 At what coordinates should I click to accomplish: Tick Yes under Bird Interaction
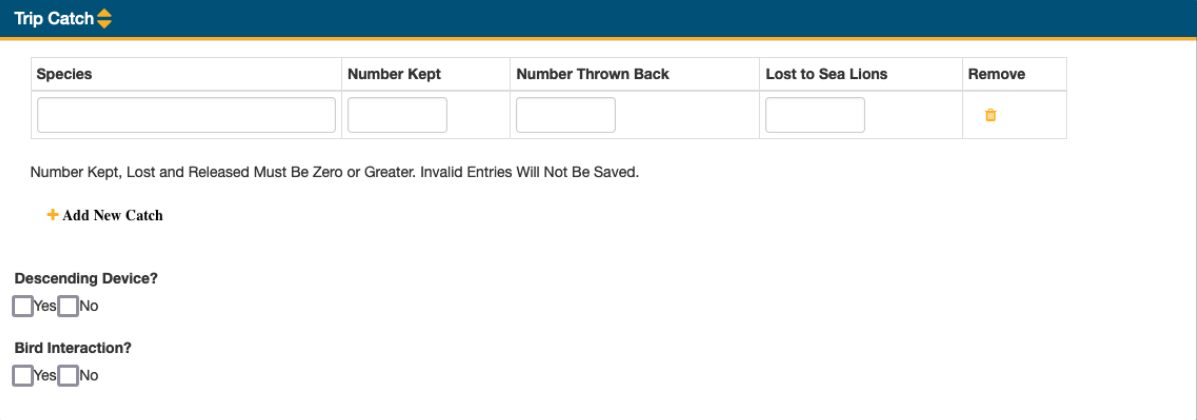tap(23, 376)
